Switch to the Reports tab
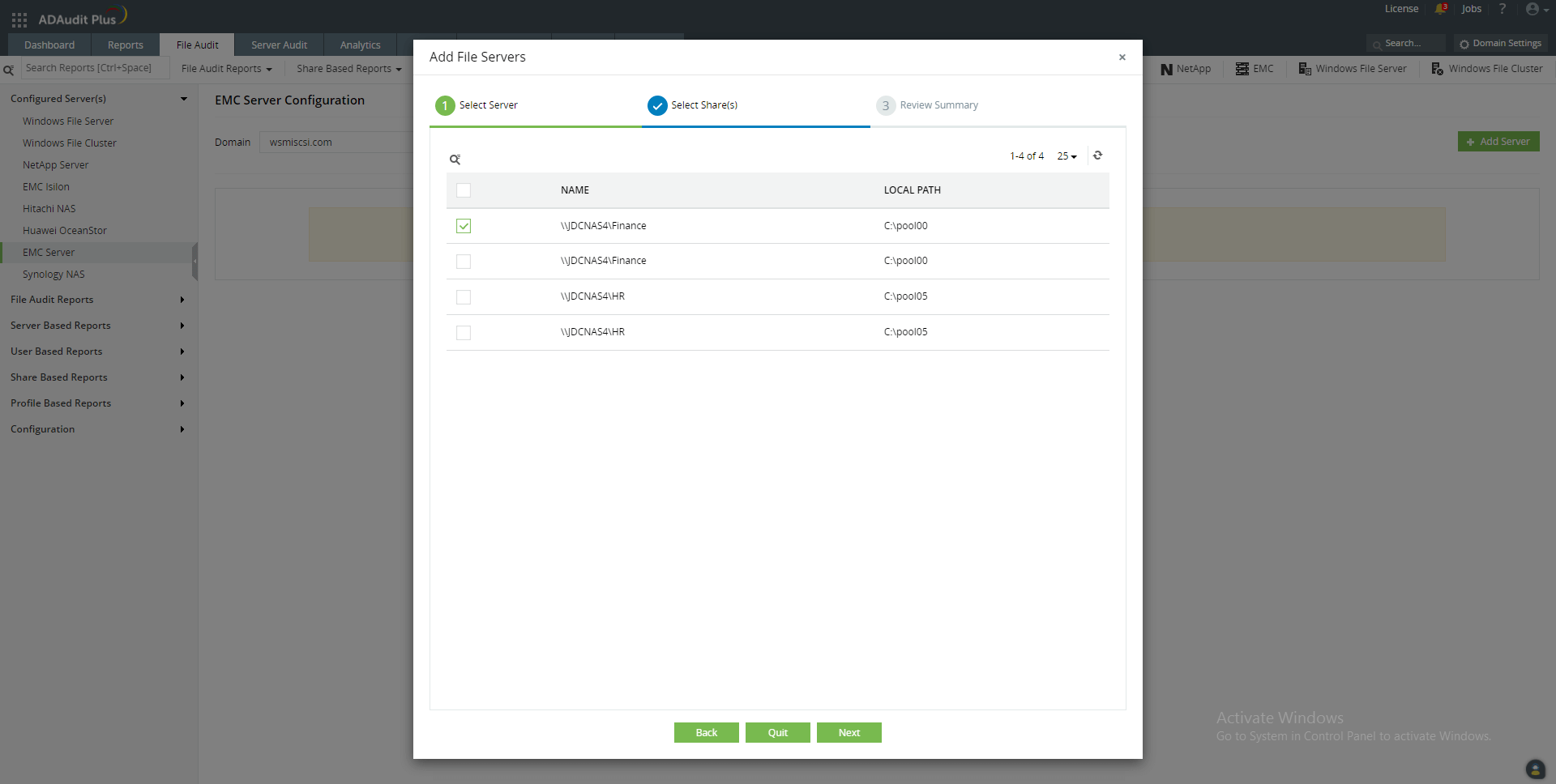 [126, 45]
